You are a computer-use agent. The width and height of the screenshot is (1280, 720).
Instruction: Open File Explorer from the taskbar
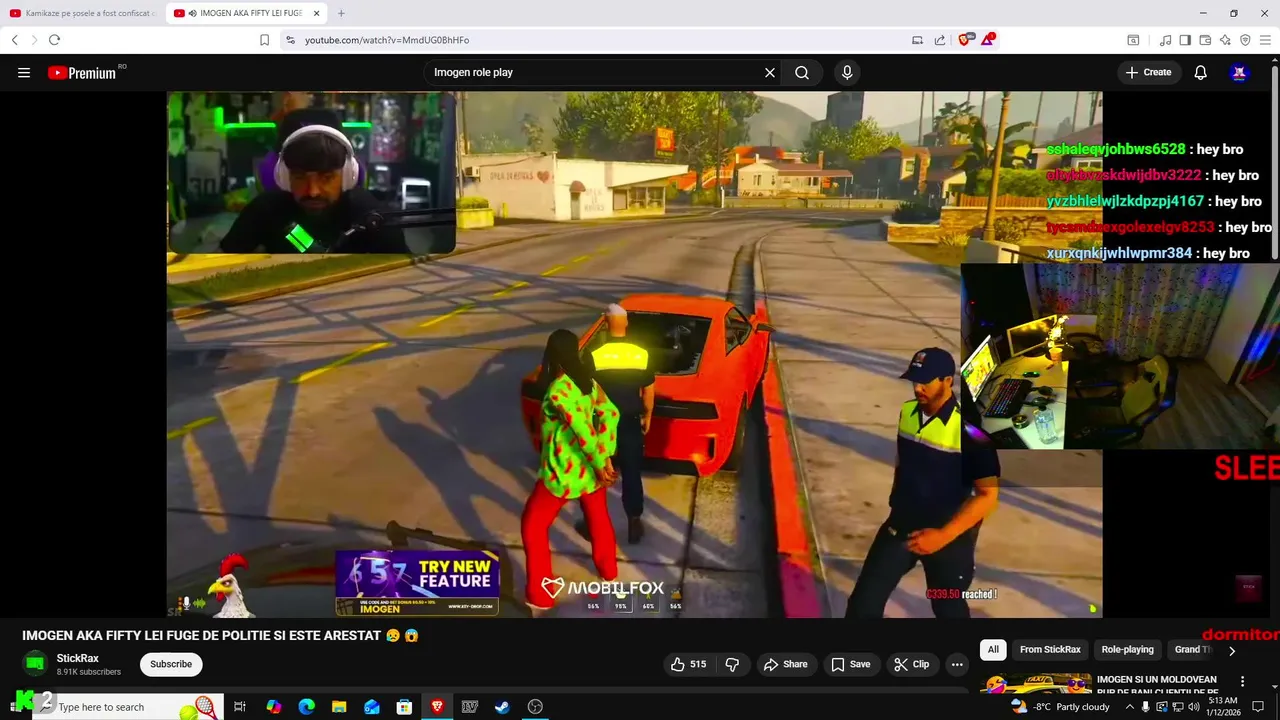pos(339,707)
